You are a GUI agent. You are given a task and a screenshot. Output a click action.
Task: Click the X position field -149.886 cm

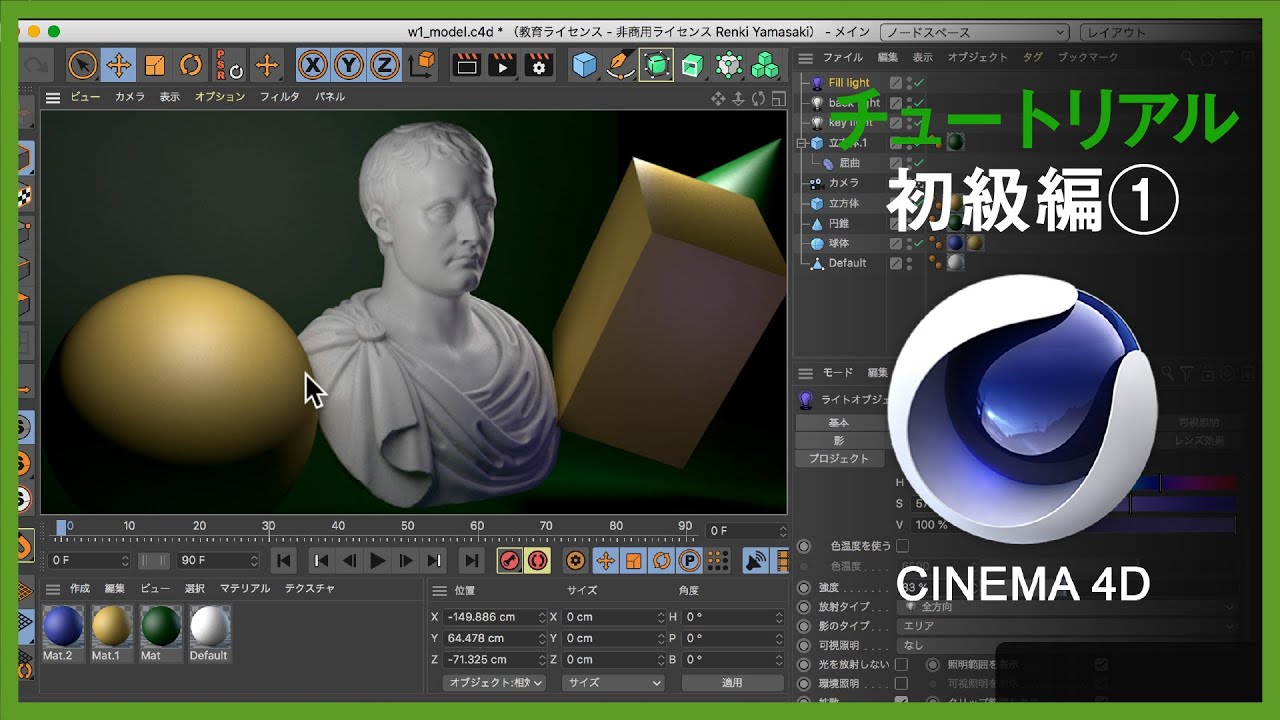[496, 617]
